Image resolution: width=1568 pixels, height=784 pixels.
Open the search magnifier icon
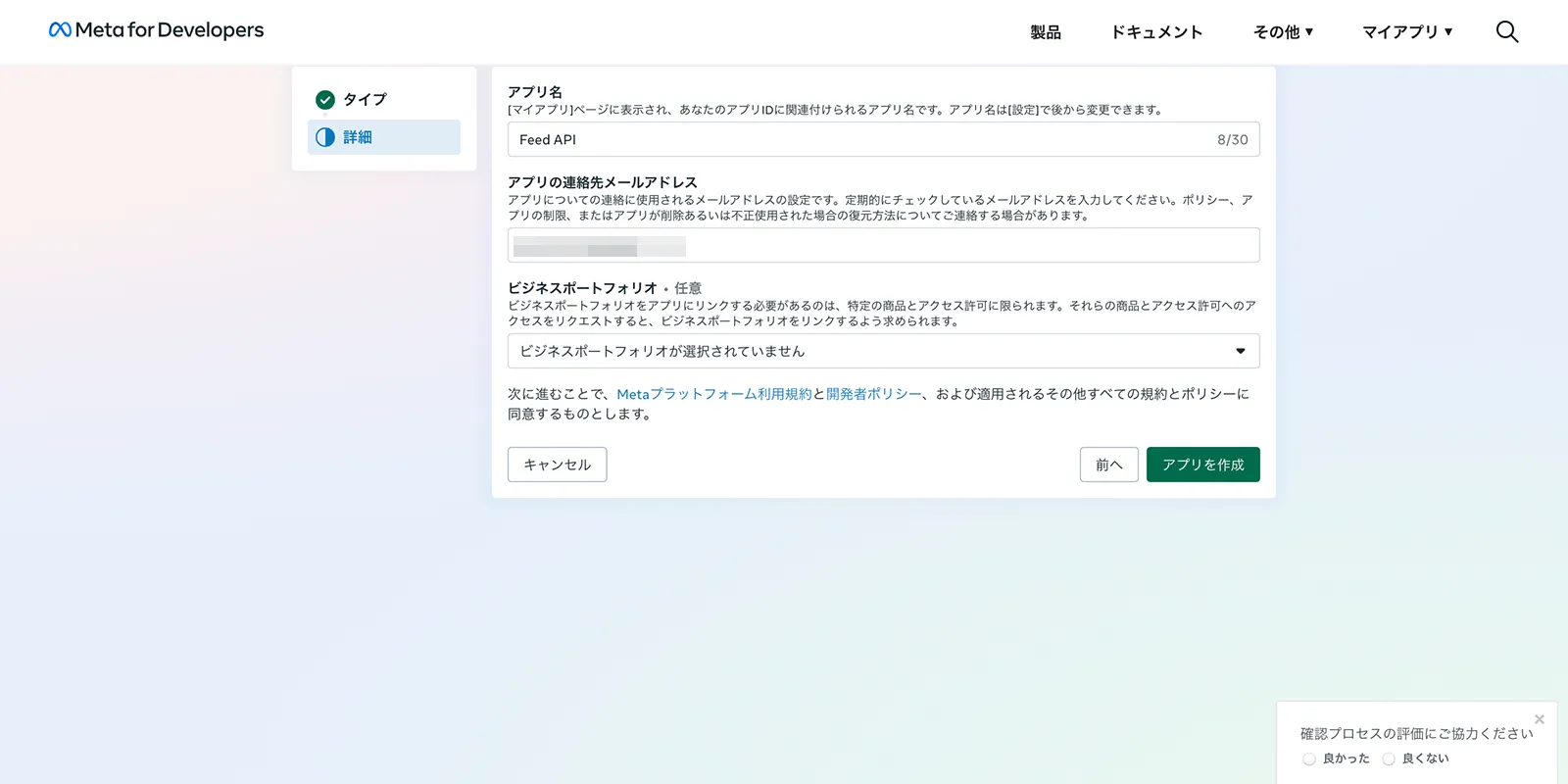[x=1507, y=31]
